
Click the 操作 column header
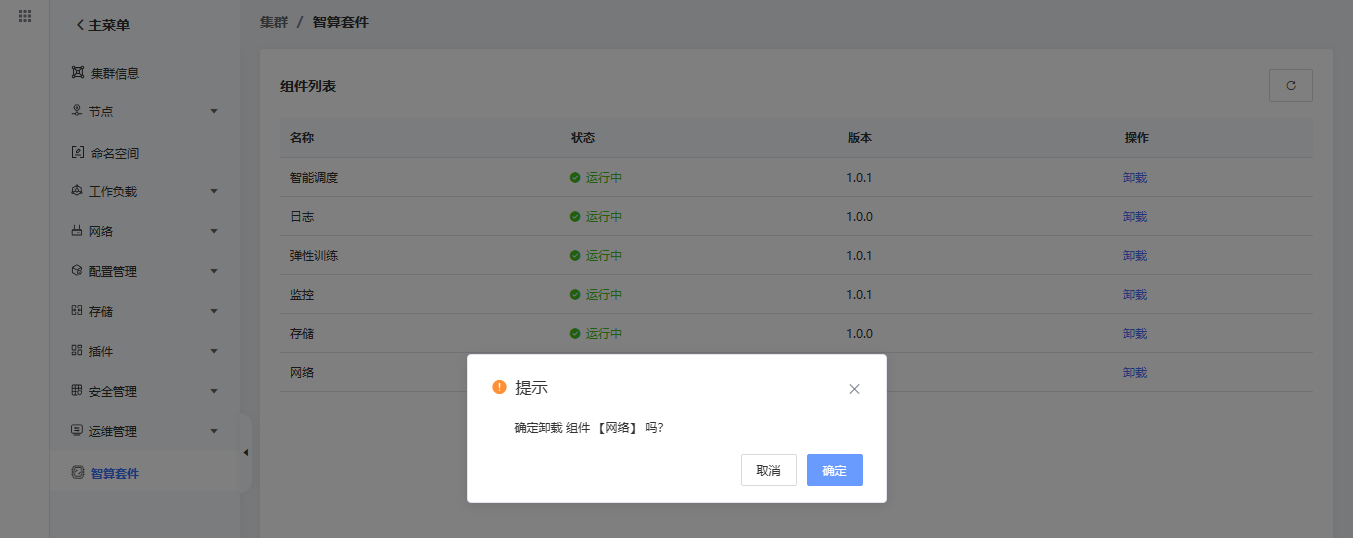tap(1137, 138)
